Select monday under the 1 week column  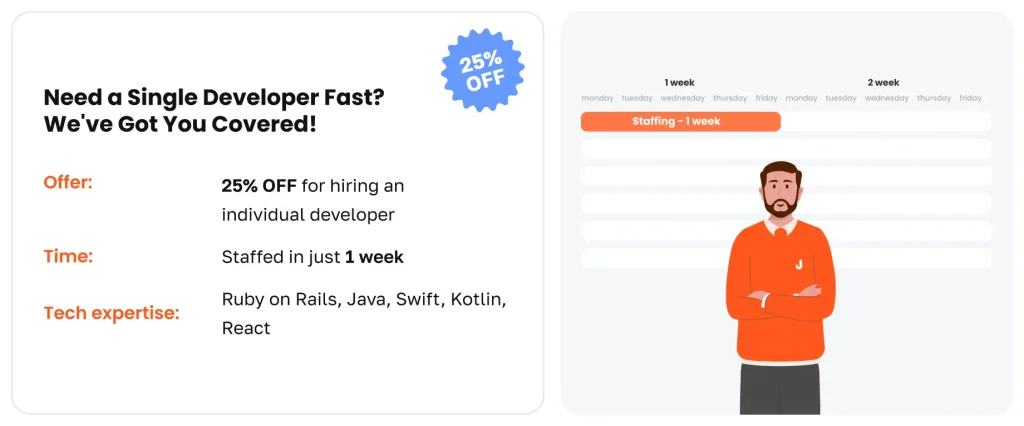click(598, 98)
